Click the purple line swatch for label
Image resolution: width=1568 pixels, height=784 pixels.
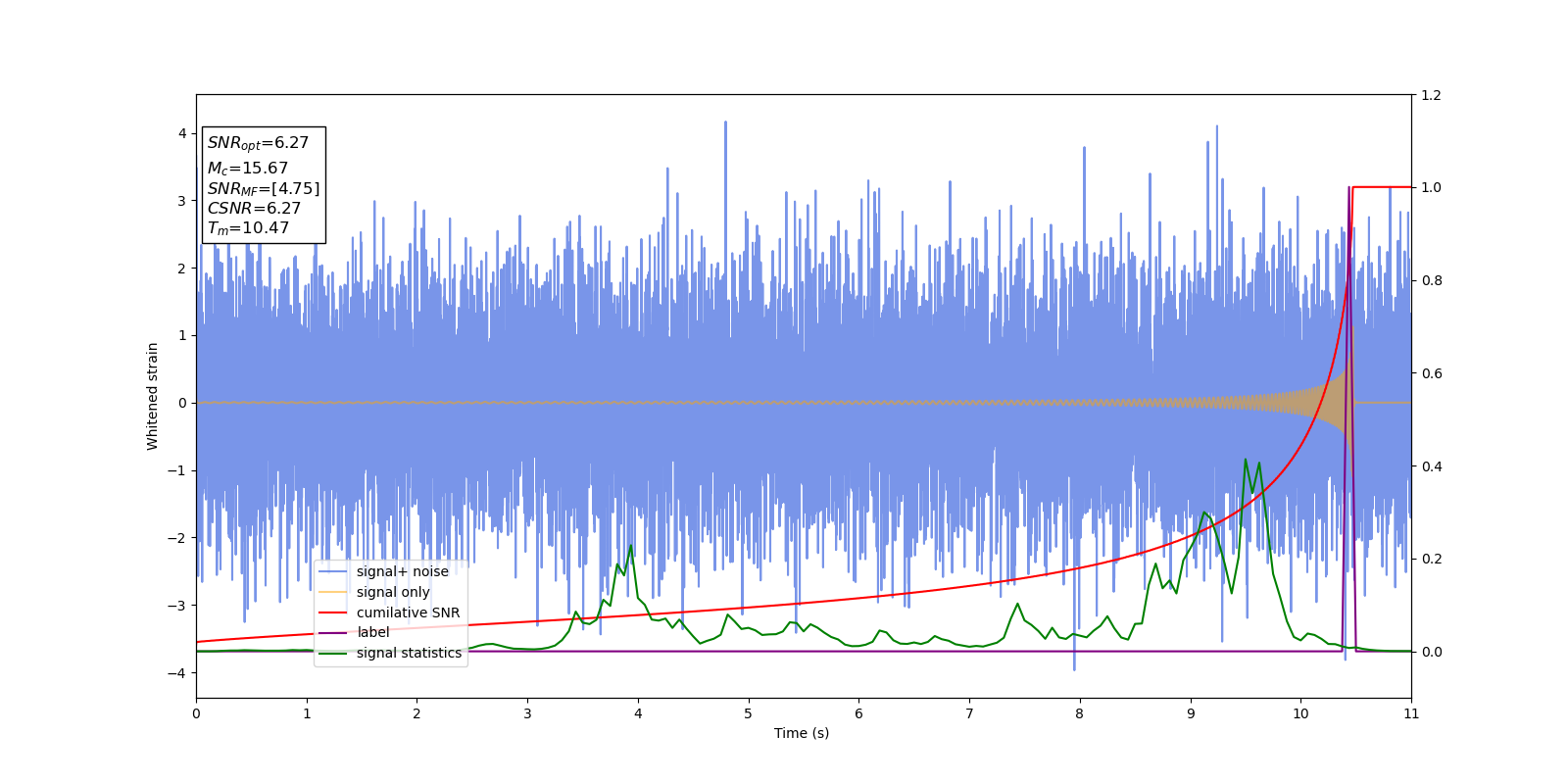point(333,632)
